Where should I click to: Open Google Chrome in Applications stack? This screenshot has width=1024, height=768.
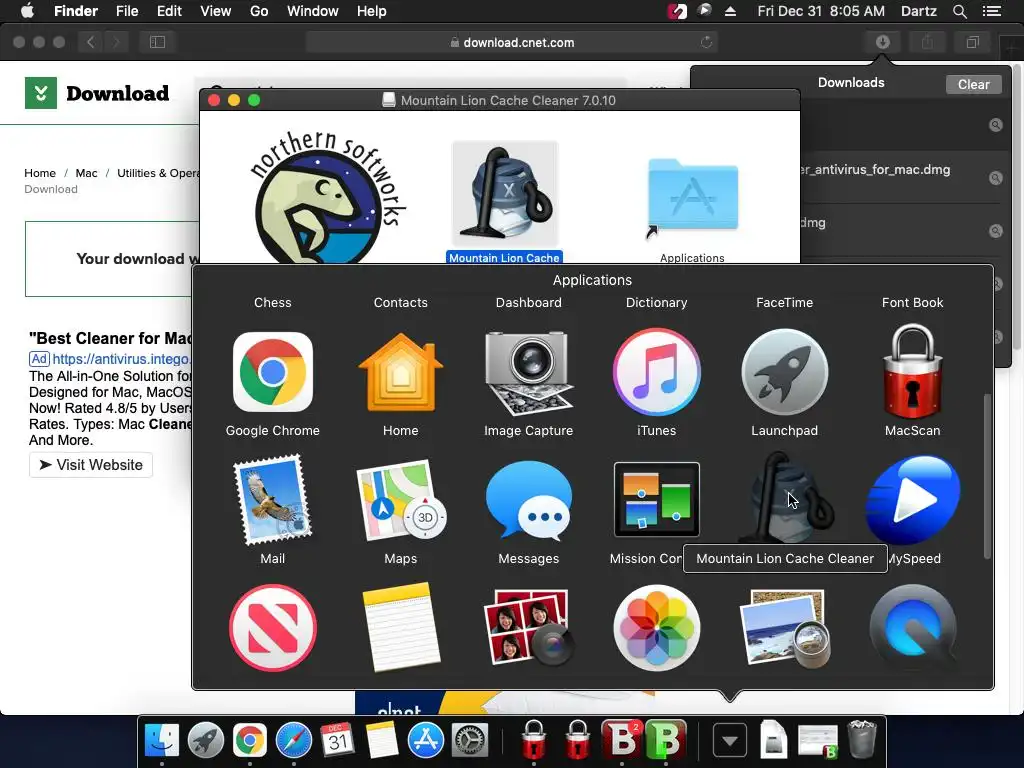272,372
